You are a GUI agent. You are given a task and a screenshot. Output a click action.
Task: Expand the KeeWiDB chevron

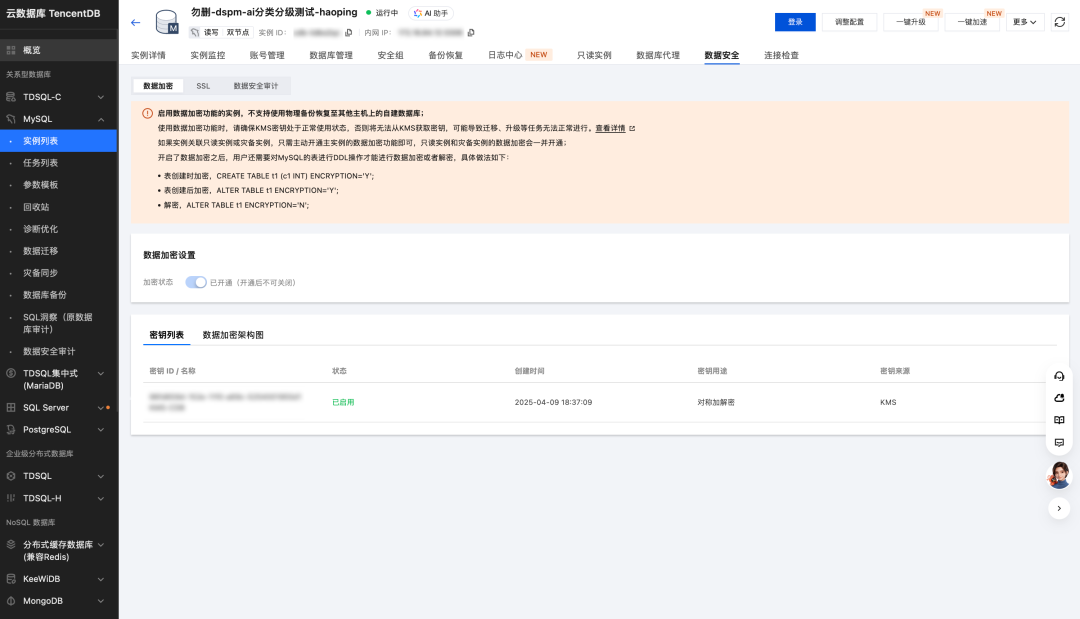click(x=101, y=579)
